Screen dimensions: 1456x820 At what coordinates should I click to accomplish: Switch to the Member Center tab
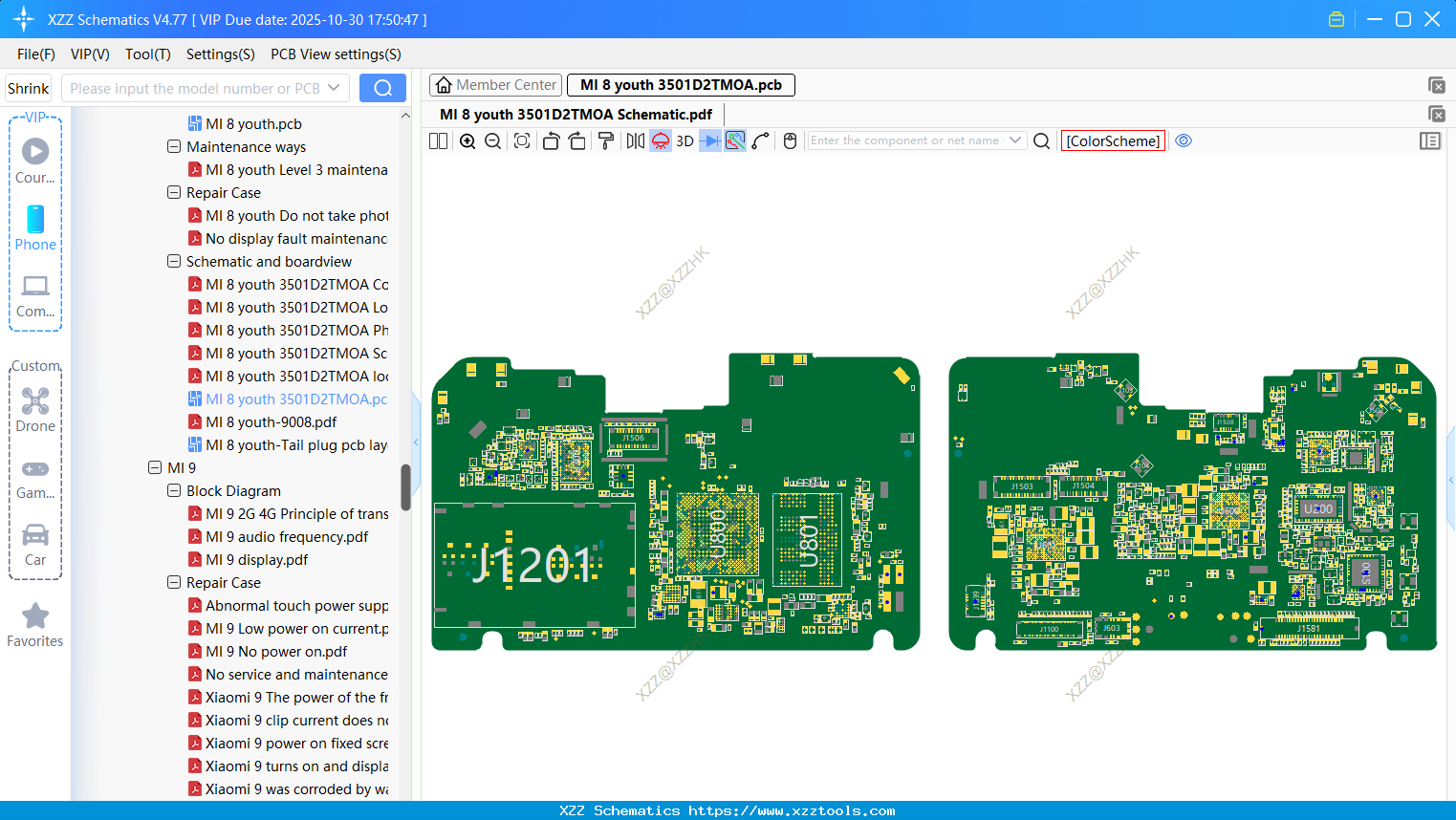(496, 85)
